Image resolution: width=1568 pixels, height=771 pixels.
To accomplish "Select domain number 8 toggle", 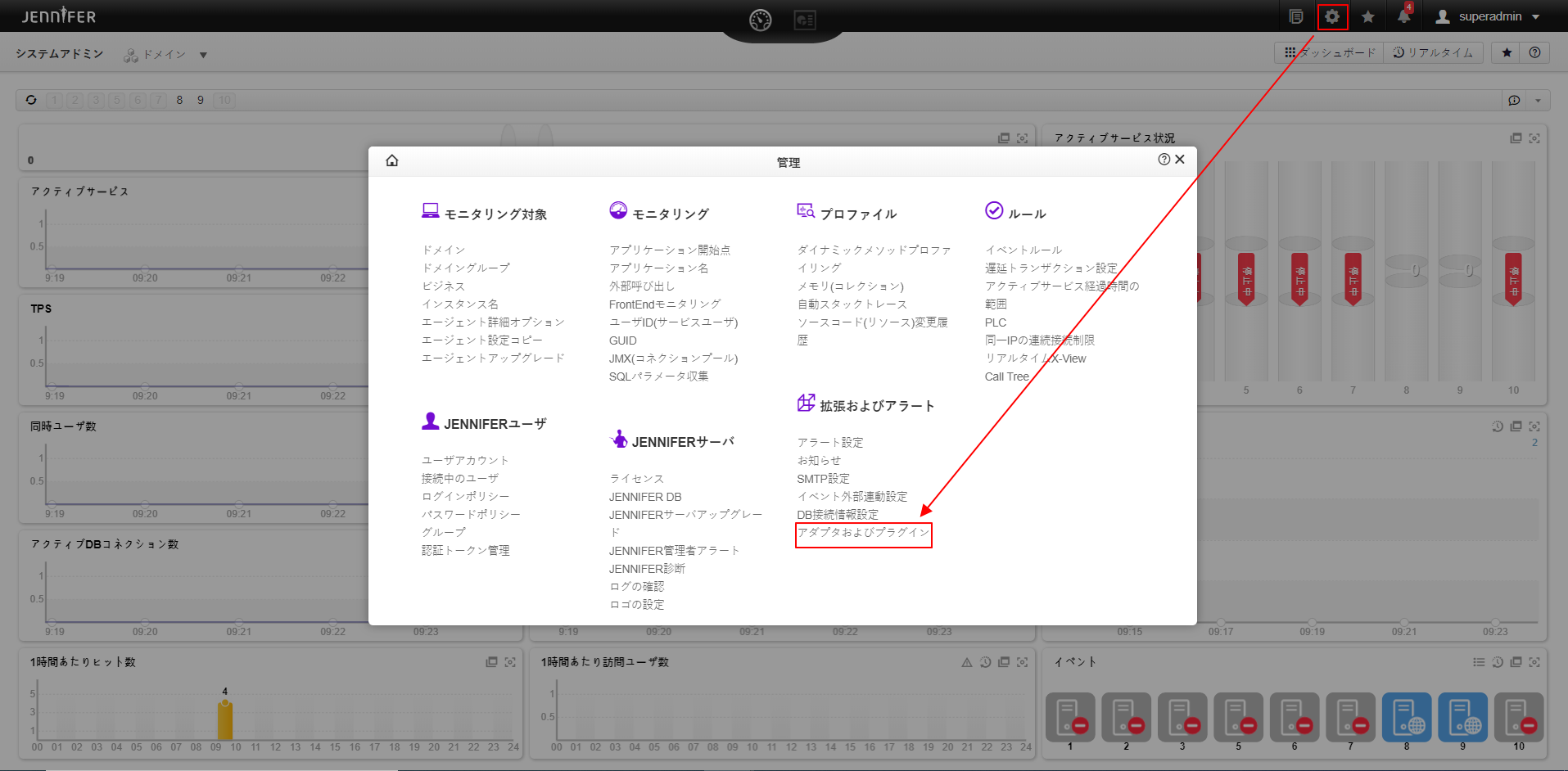I will [179, 100].
